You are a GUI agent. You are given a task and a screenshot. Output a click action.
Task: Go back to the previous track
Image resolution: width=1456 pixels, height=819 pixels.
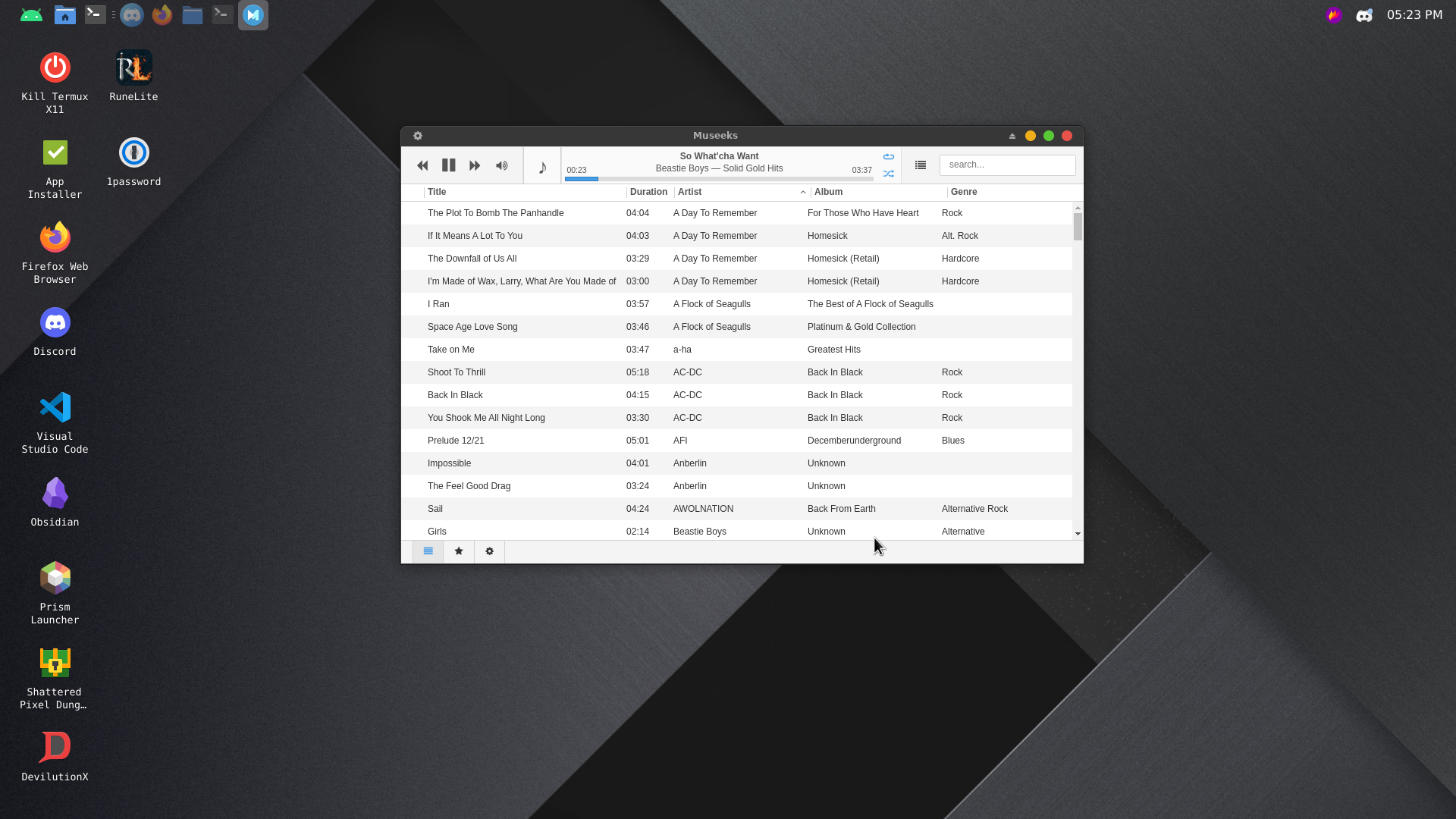coord(422,165)
